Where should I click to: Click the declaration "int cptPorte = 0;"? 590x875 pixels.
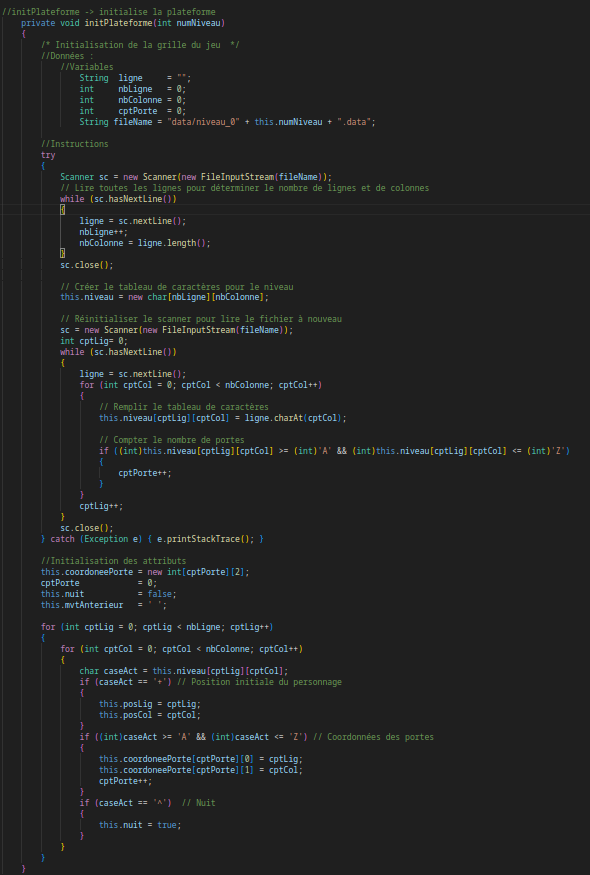pyautogui.click(x=133, y=110)
